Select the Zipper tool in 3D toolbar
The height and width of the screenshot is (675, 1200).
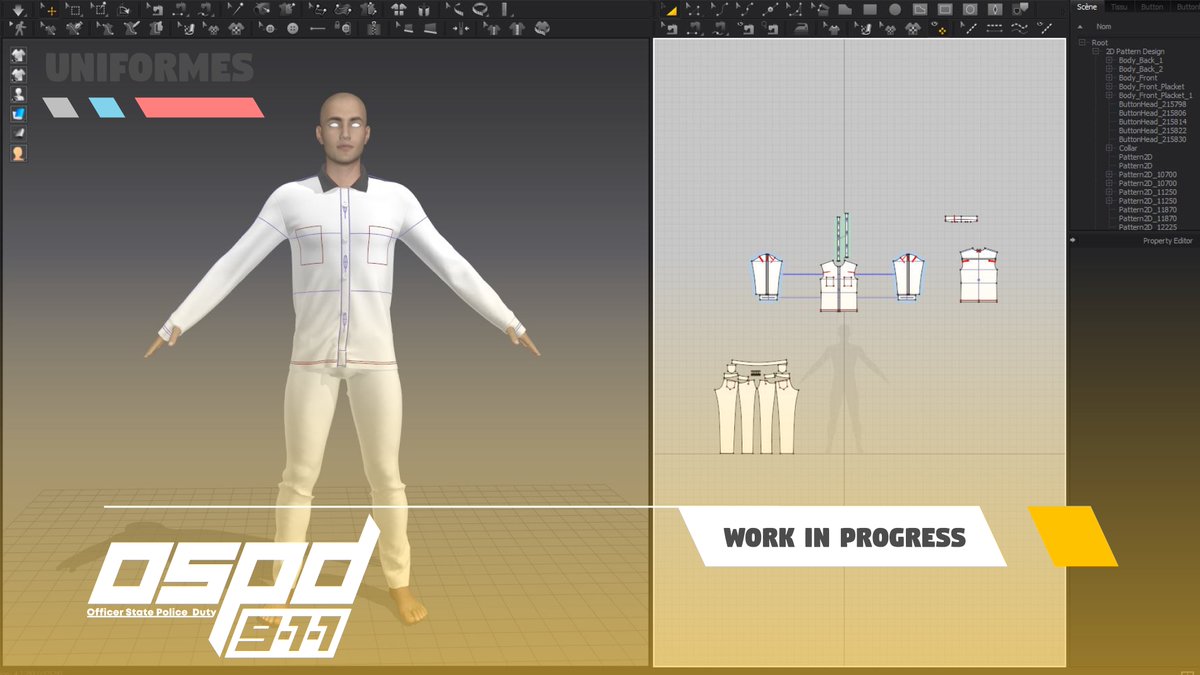tap(372, 28)
